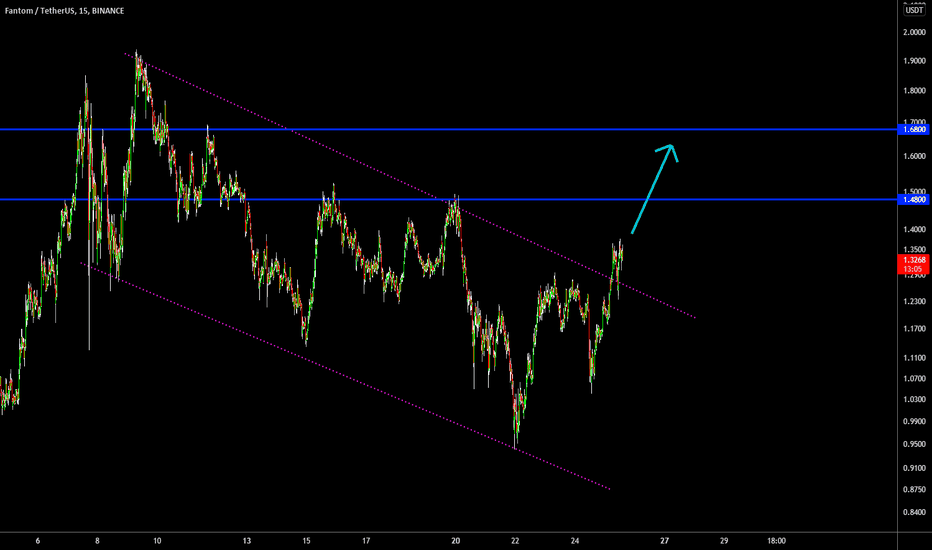Click the 13:05 candle countdown label
The width and height of the screenshot is (932, 550).
tap(913, 269)
